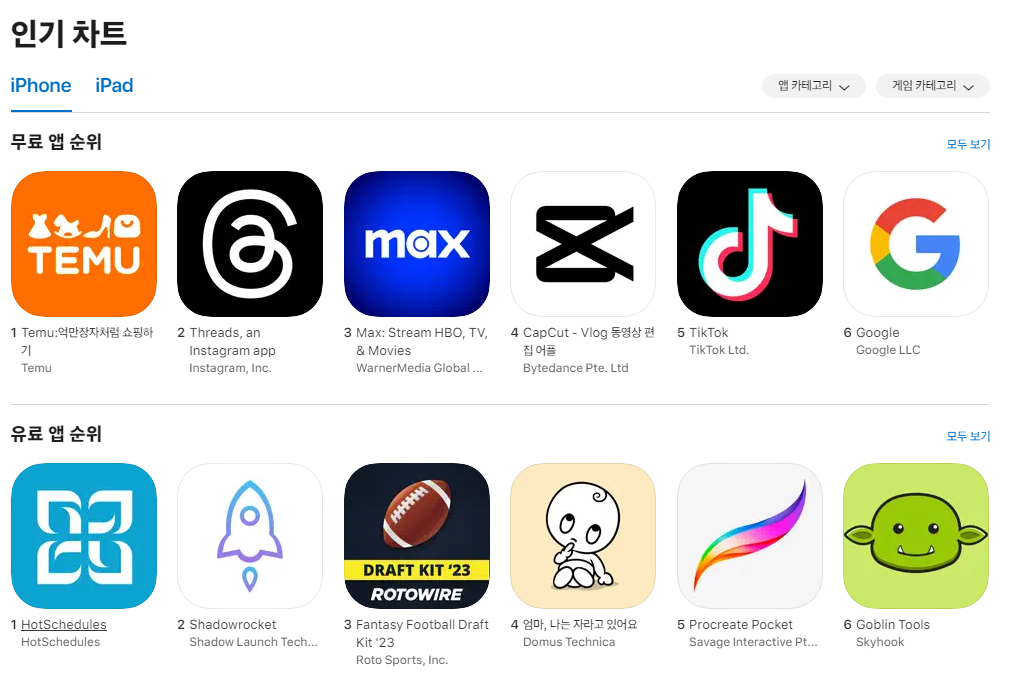Select the Procreate Pocket app icon
The width and height of the screenshot is (1010, 673).
pyautogui.click(x=750, y=536)
